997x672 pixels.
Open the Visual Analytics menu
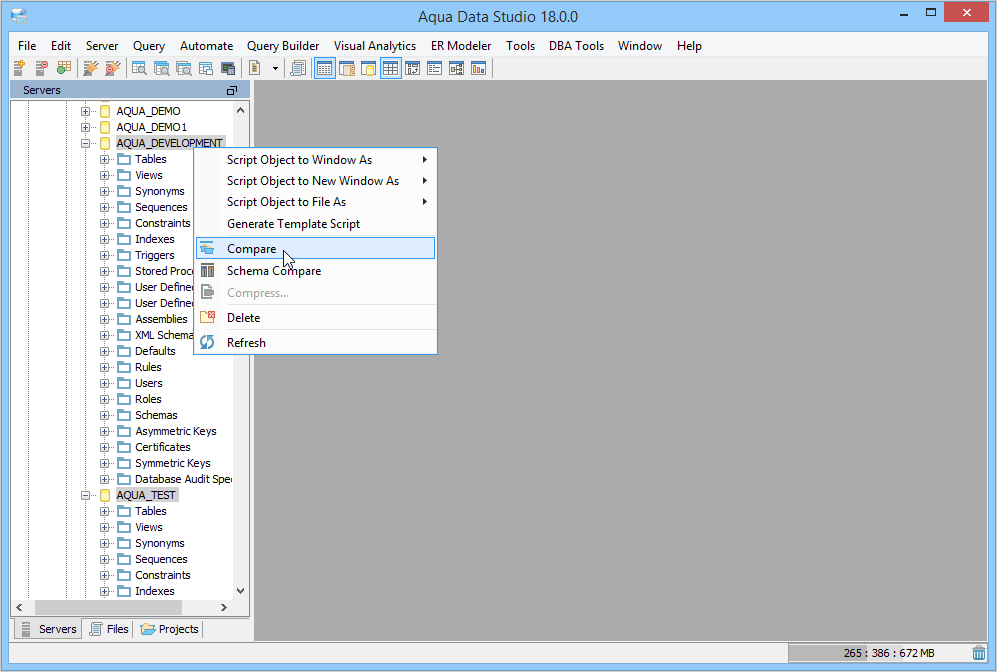click(375, 46)
